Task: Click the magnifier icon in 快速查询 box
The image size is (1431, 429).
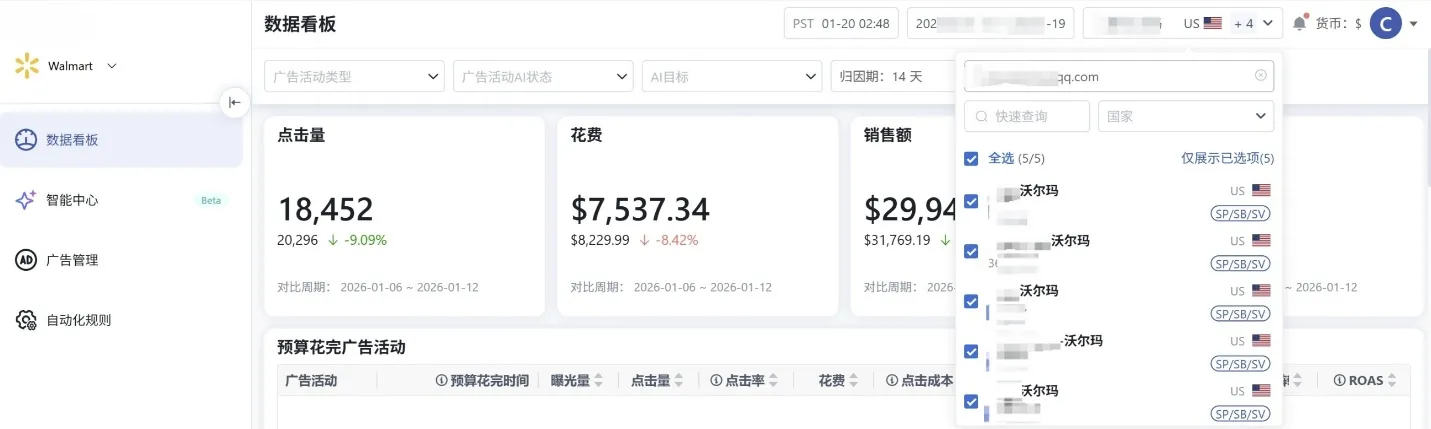Action: coord(982,116)
